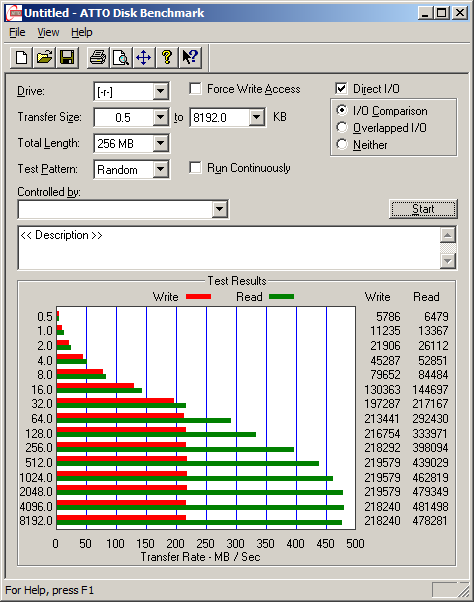This screenshot has width=474, height=602.
Task: Click the New document toolbar icon
Action: point(21,58)
